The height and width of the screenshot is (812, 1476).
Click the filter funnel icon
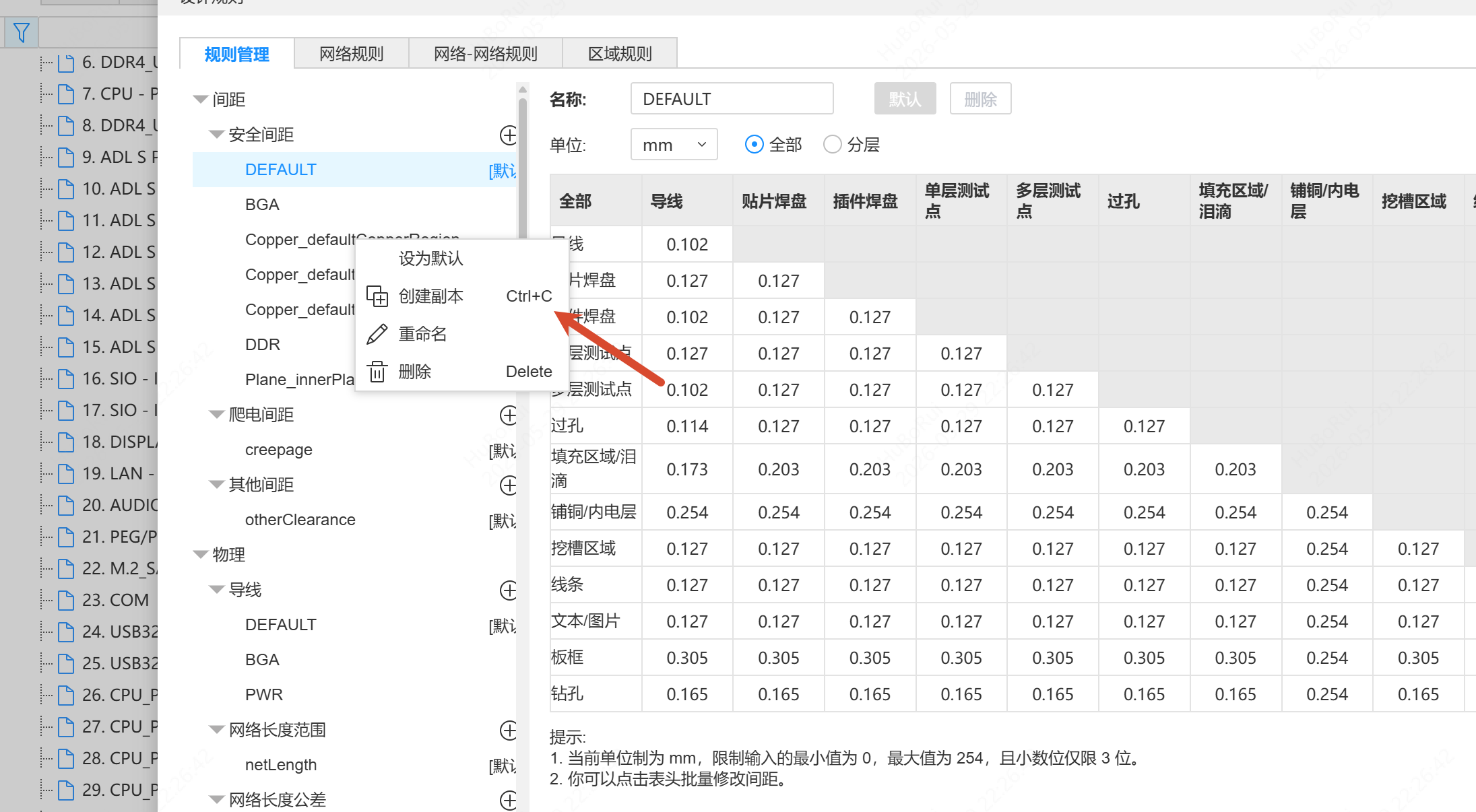(22, 32)
